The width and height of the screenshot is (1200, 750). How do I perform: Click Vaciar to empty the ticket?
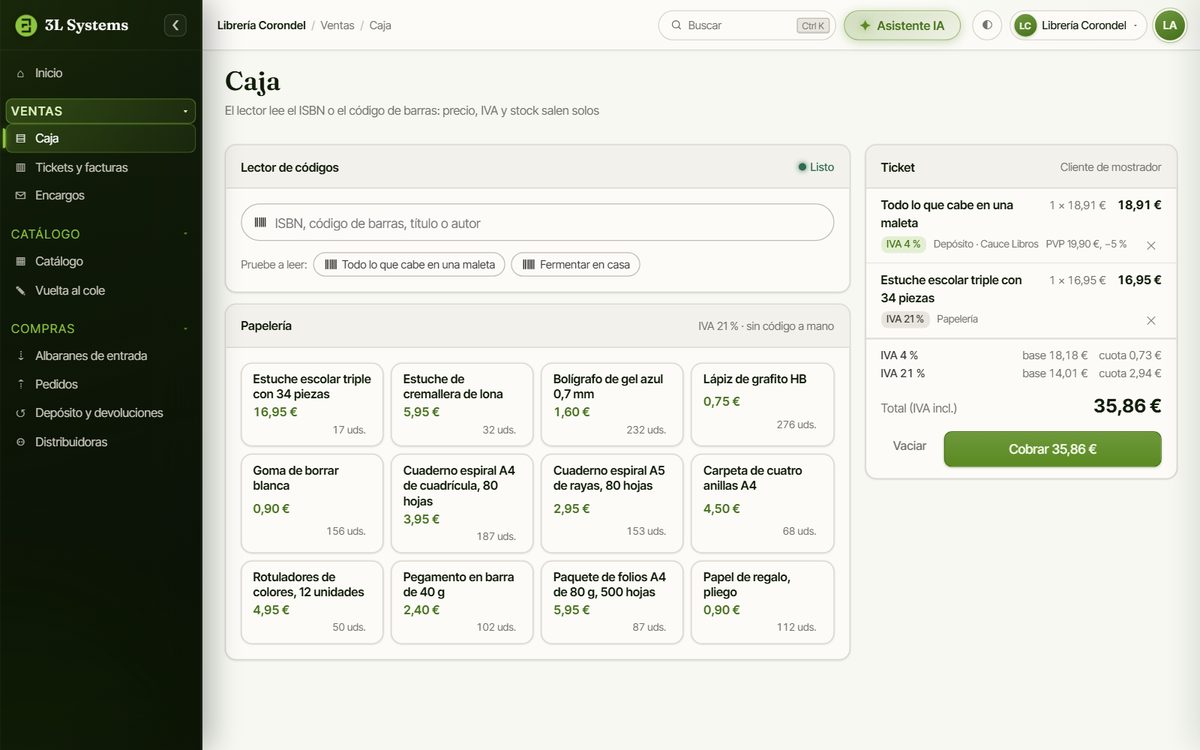point(910,446)
